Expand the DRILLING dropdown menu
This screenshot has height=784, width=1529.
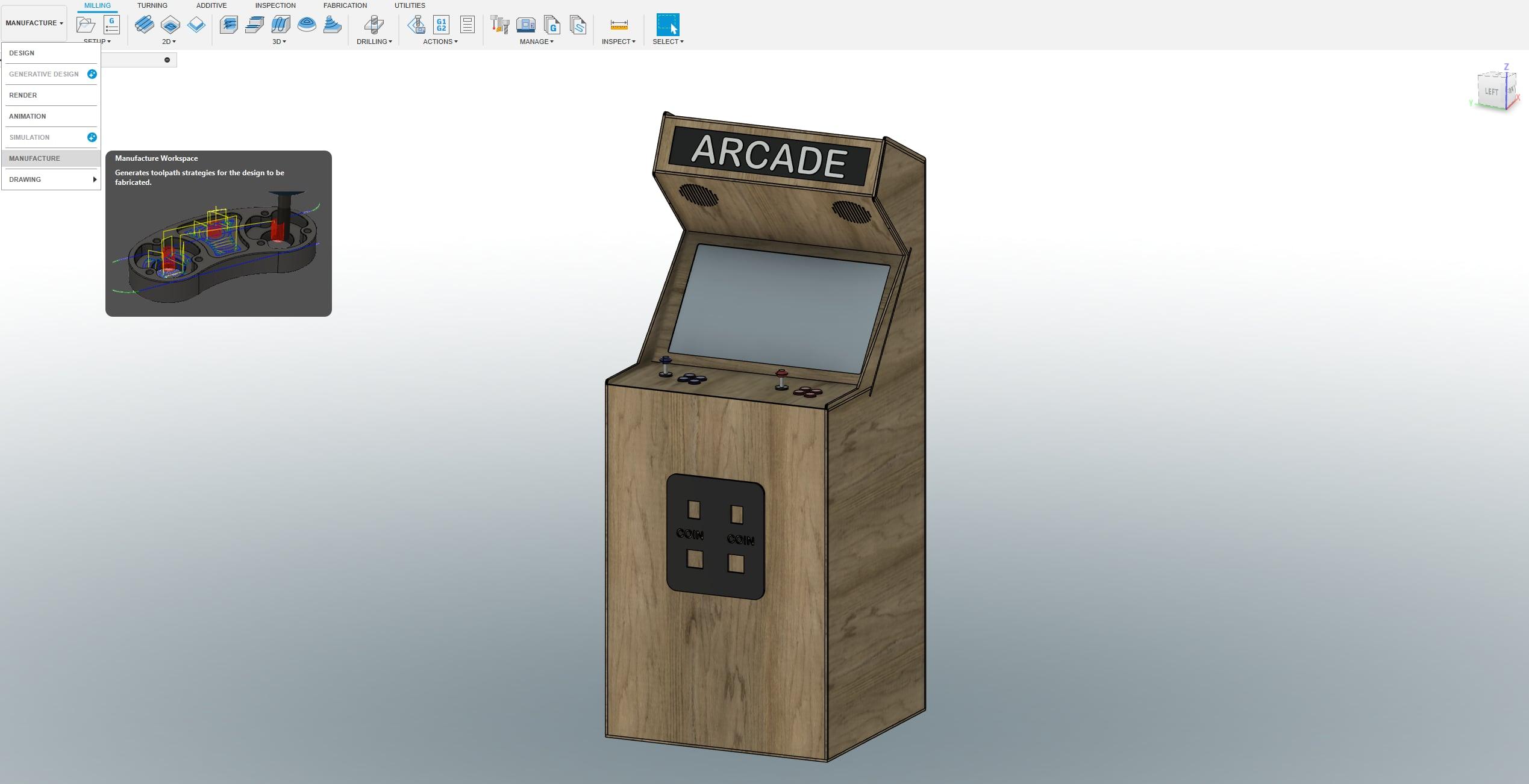tap(374, 42)
